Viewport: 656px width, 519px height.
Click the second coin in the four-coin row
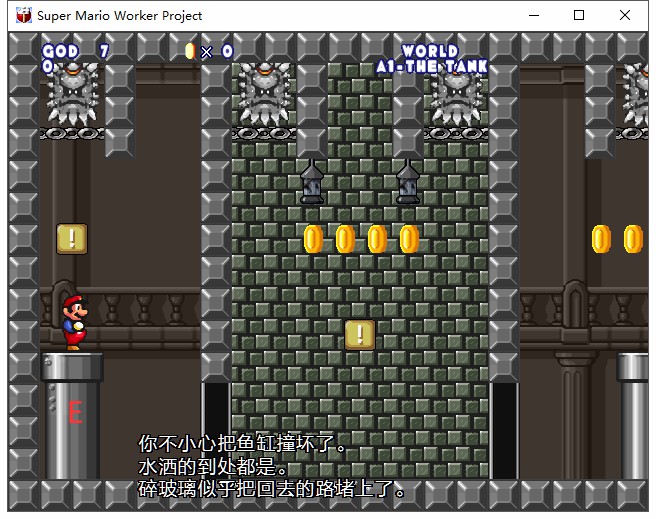pos(345,239)
